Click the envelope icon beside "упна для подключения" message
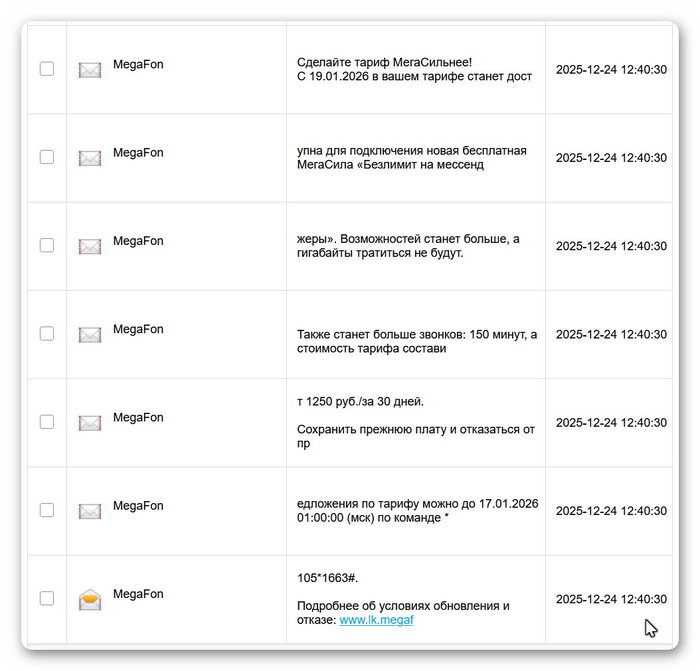Image resolution: width=700 pixels, height=671 pixels. click(90, 158)
